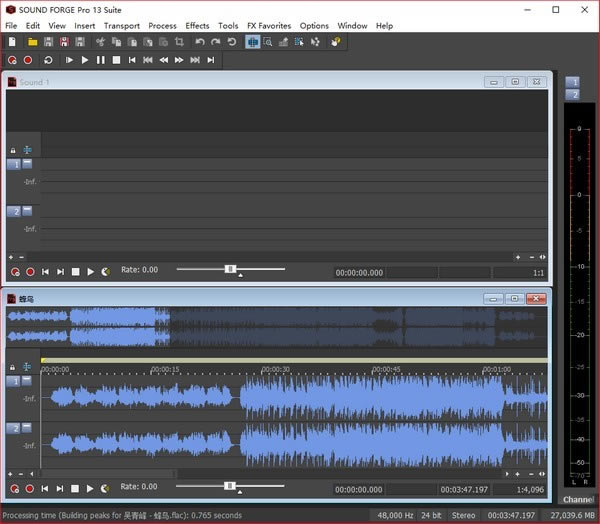
Task: Collapse channel 2 in the 蜂鸟 window
Action: [27, 427]
